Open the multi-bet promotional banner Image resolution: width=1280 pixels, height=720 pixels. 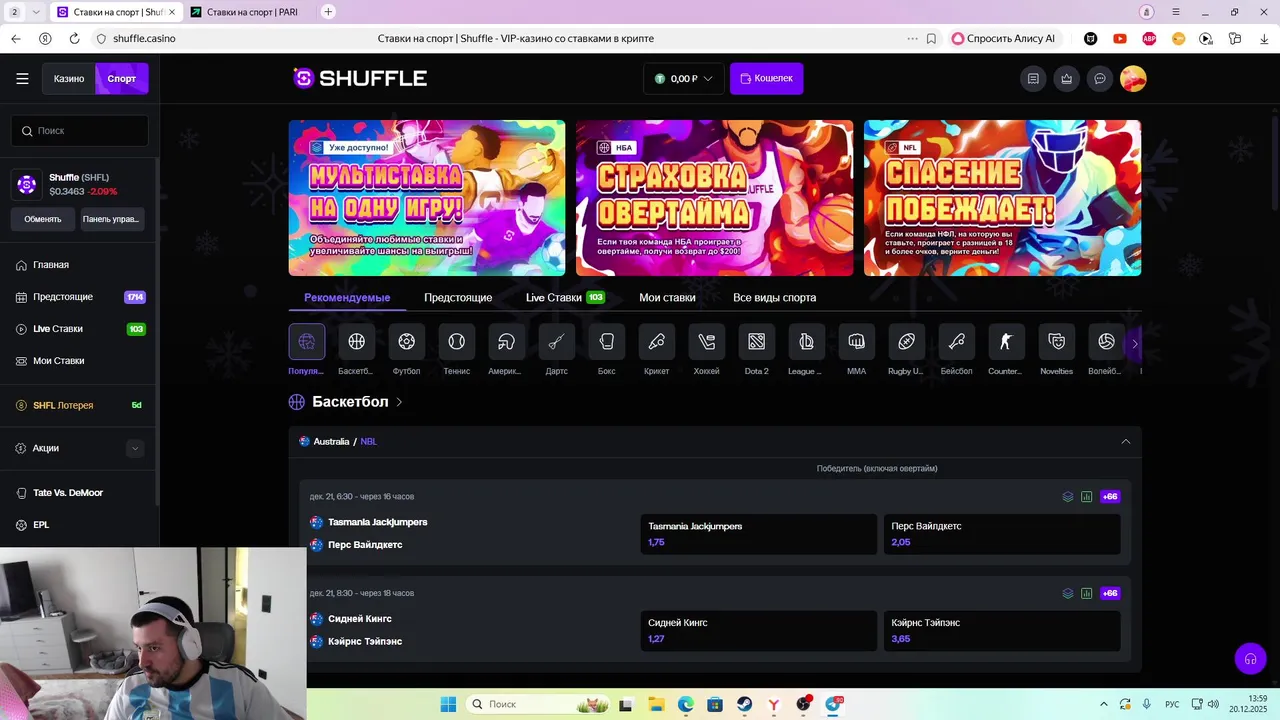(x=427, y=198)
